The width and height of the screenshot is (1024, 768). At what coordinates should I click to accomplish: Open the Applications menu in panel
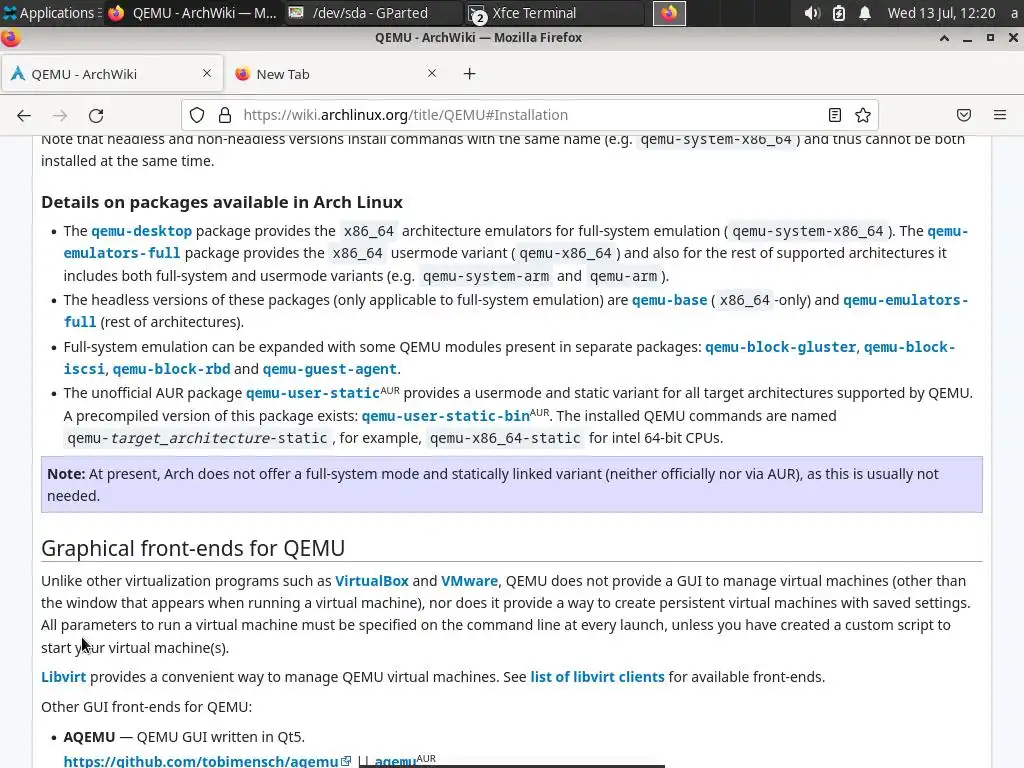(51, 13)
